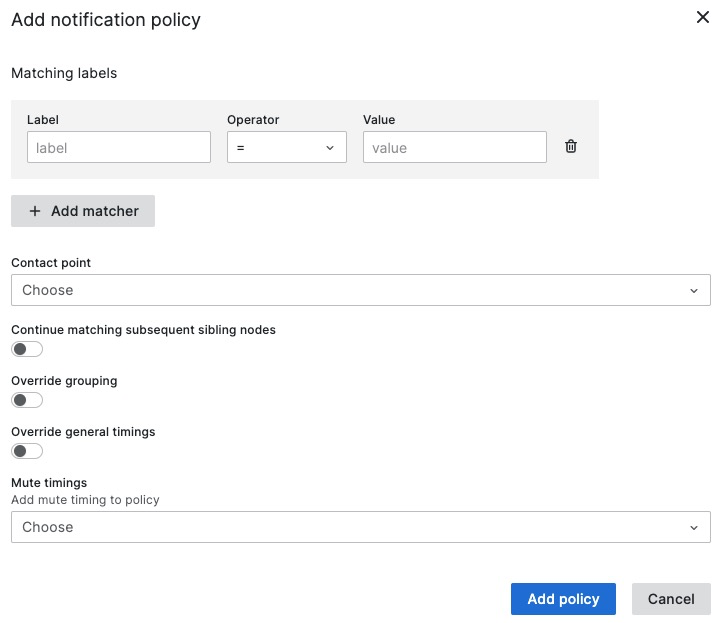Click the Override grouping label text
The height and width of the screenshot is (623, 718).
point(64,381)
